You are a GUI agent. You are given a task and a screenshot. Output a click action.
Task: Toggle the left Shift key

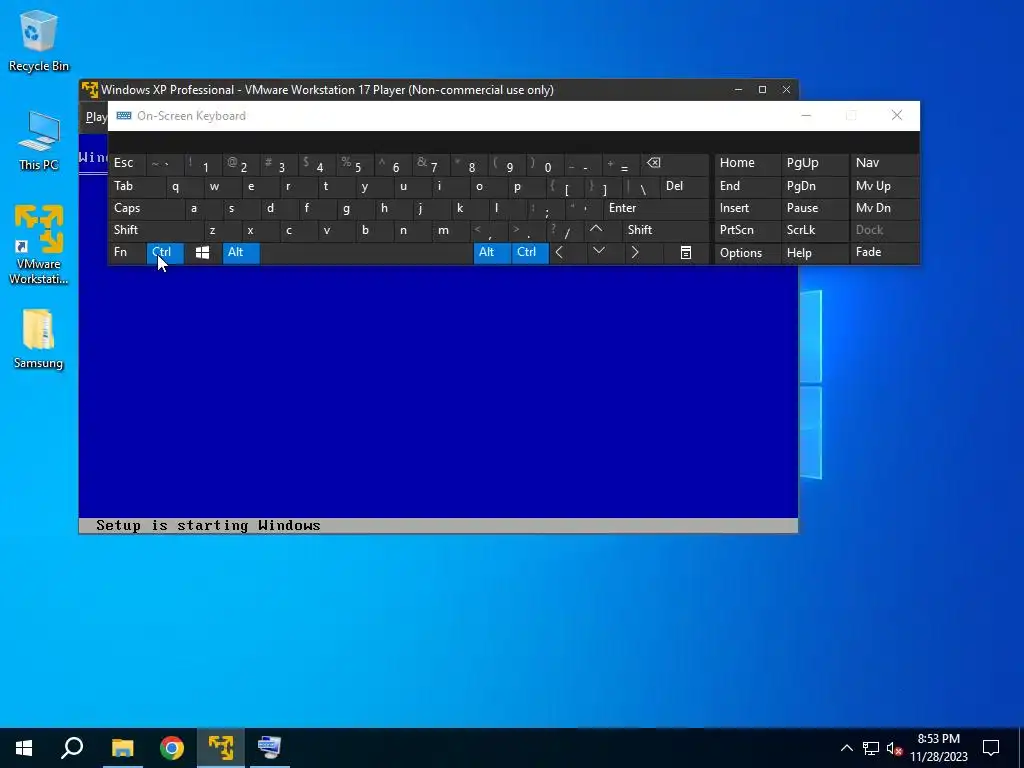(155, 230)
